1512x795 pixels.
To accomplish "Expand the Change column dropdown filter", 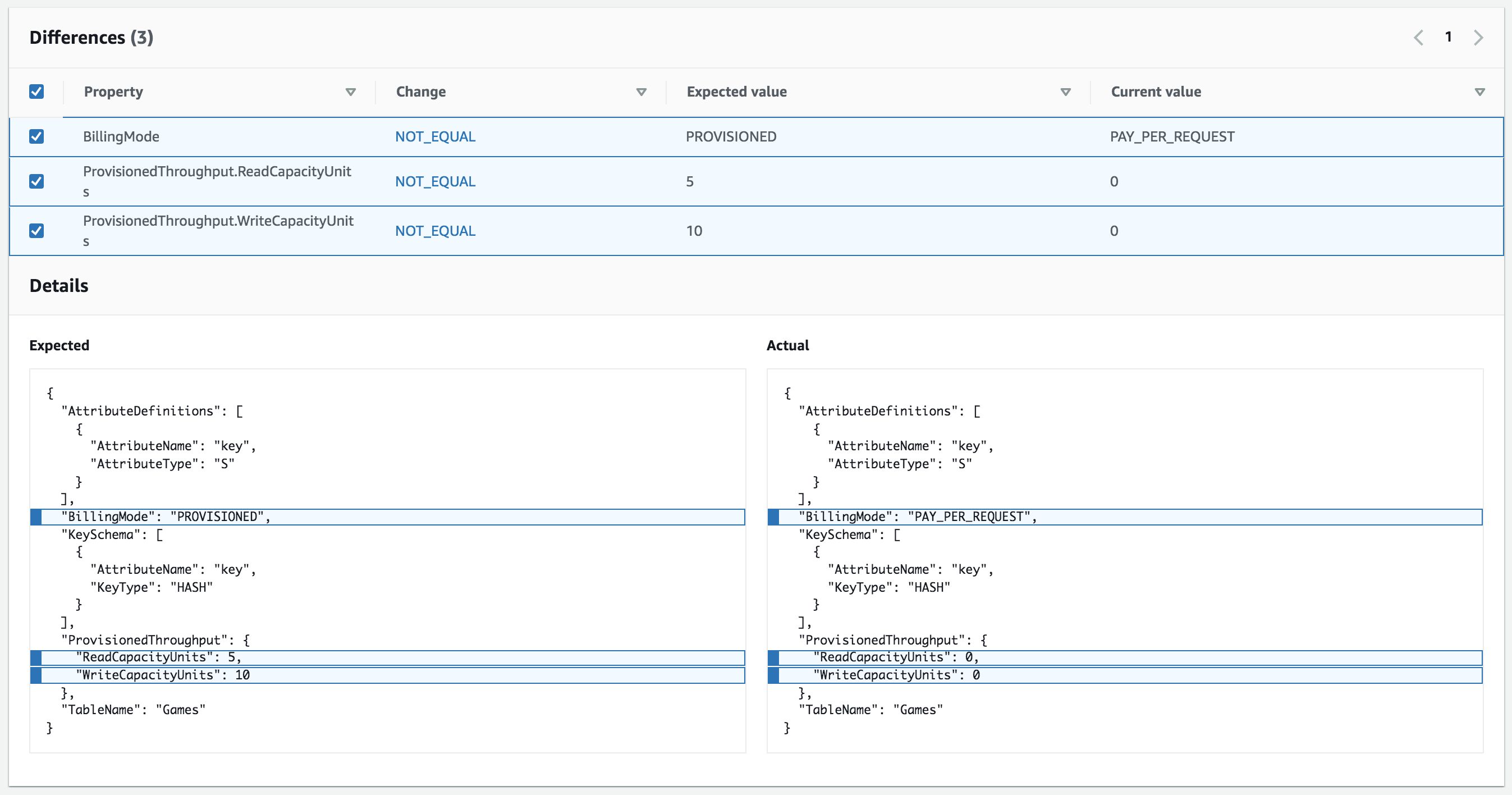I will click(x=641, y=92).
